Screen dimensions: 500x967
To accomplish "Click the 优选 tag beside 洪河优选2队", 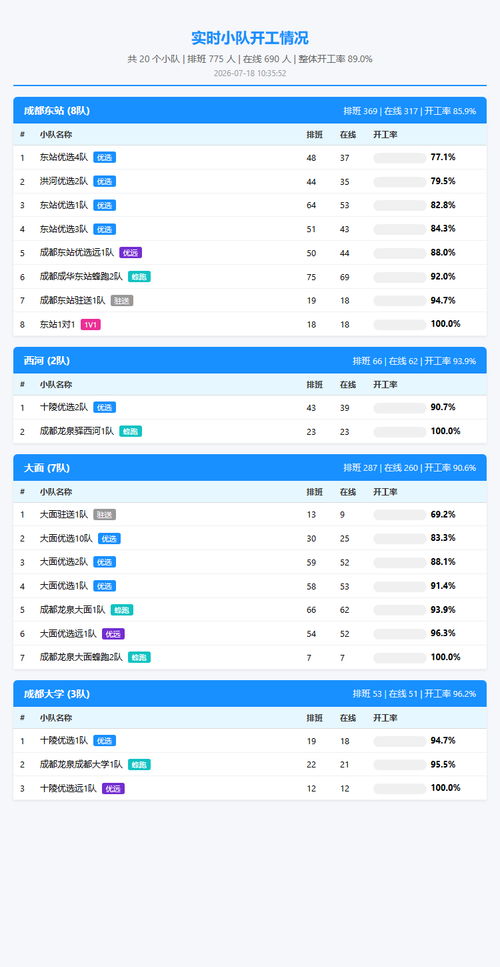I will pos(105,181).
